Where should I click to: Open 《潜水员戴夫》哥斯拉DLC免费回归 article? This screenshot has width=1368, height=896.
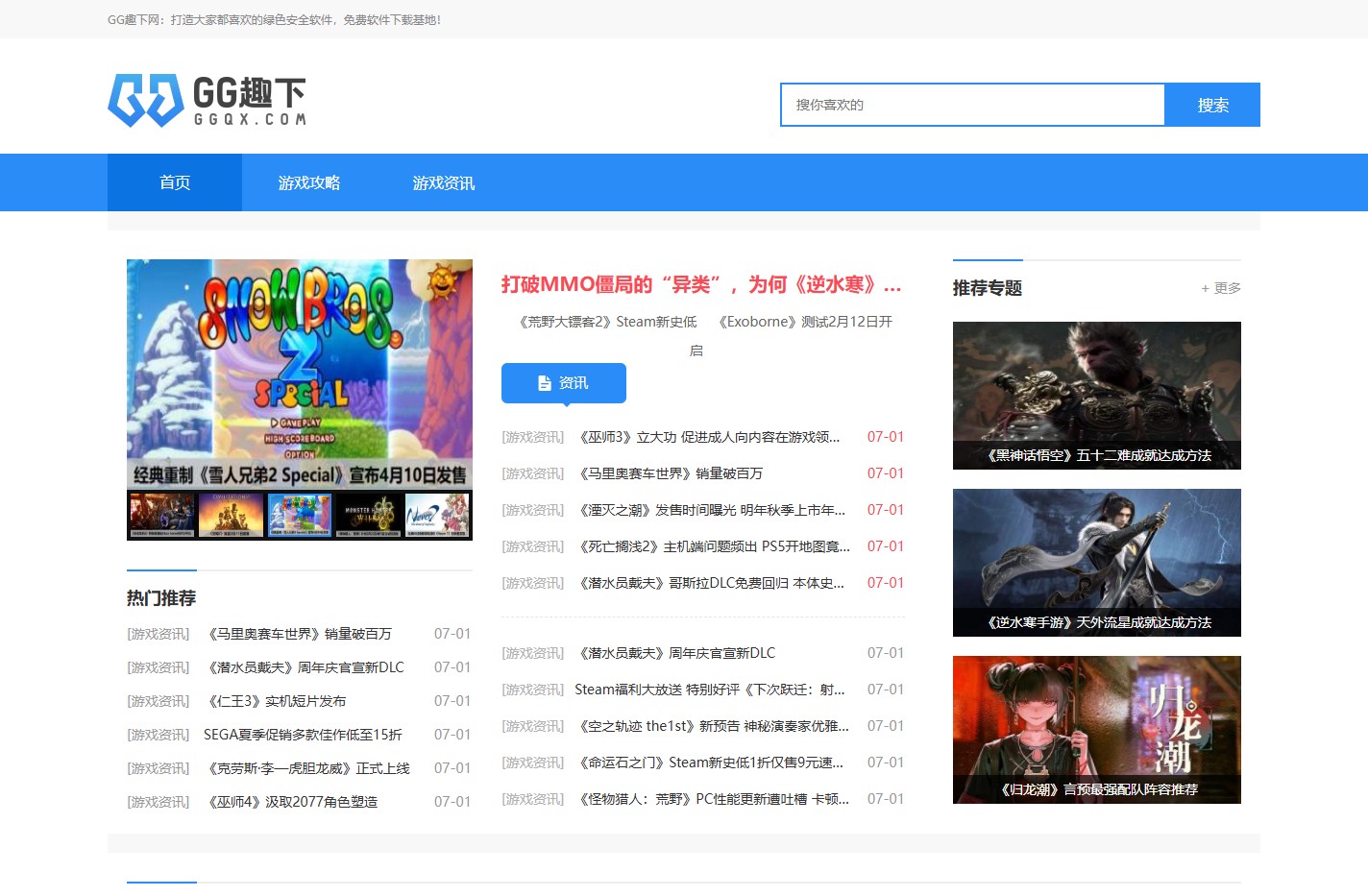(x=711, y=583)
